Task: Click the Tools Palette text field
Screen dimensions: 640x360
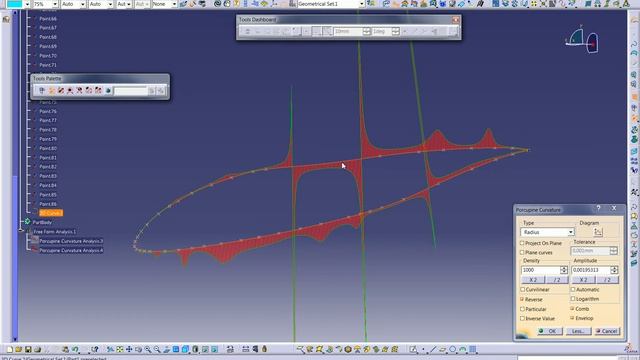Action: 131,91
